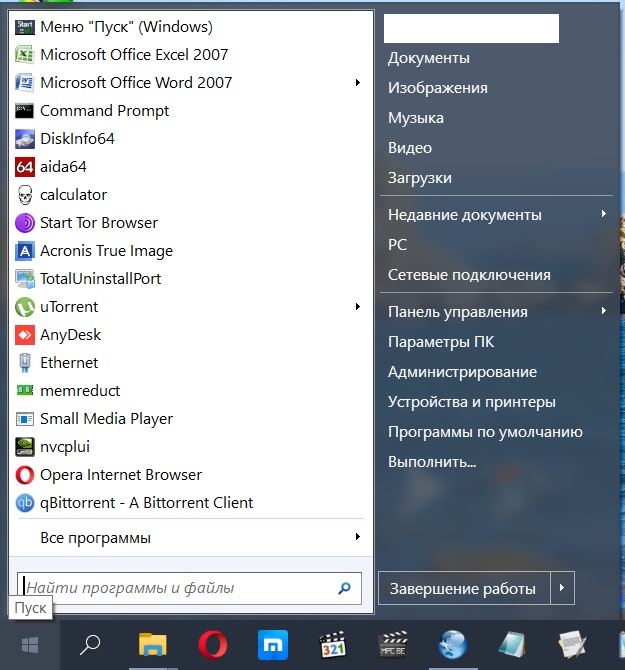Open Программы по умолчанию
This screenshot has width=625, height=670.
(485, 432)
